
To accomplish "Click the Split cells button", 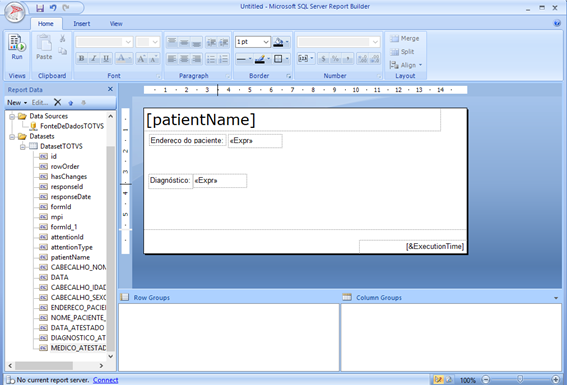I will pyautogui.click(x=402, y=52).
